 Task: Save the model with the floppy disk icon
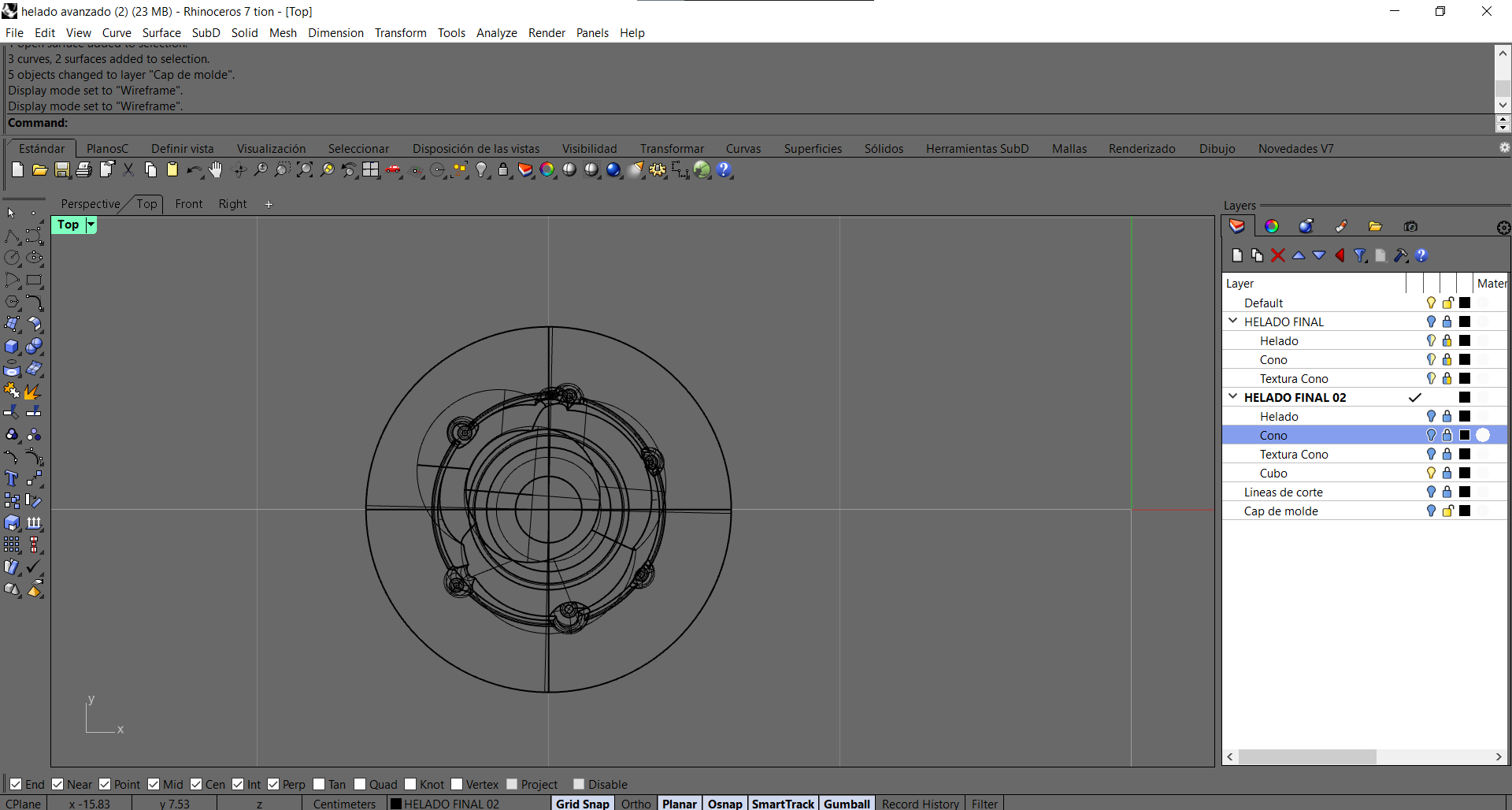tap(61, 170)
